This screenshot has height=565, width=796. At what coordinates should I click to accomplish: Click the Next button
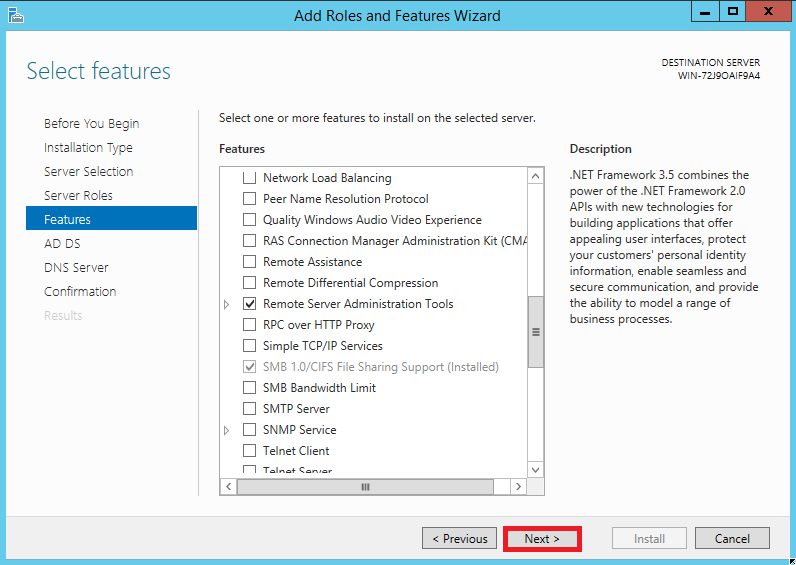point(542,539)
